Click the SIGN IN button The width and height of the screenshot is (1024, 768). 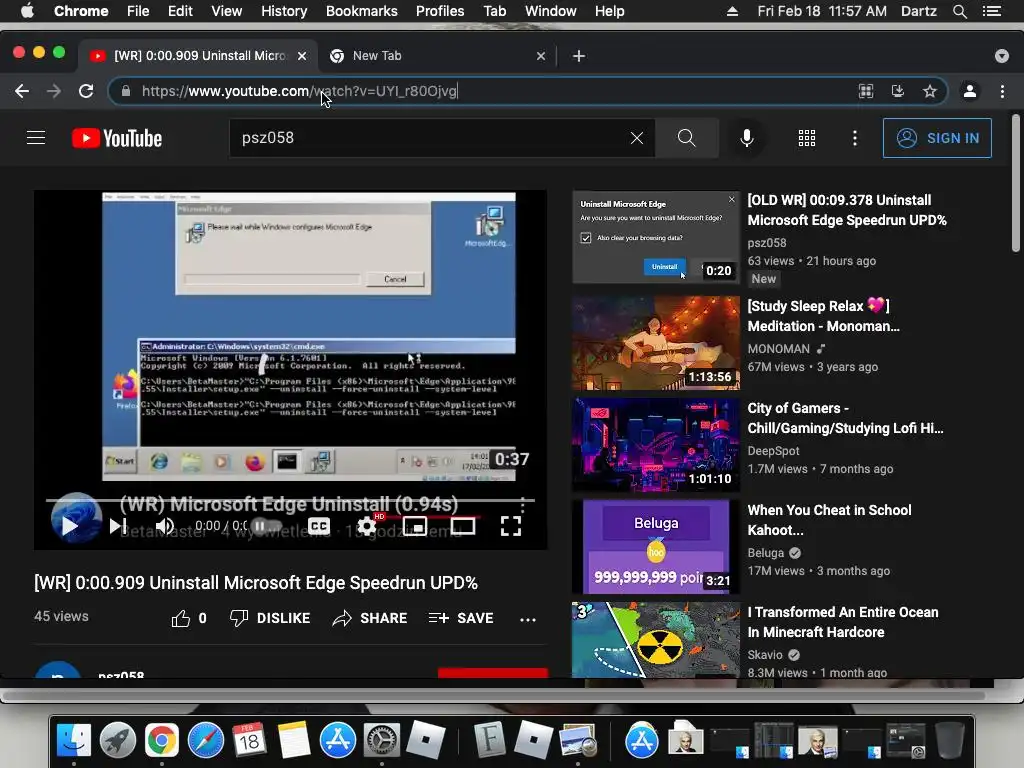(x=937, y=138)
